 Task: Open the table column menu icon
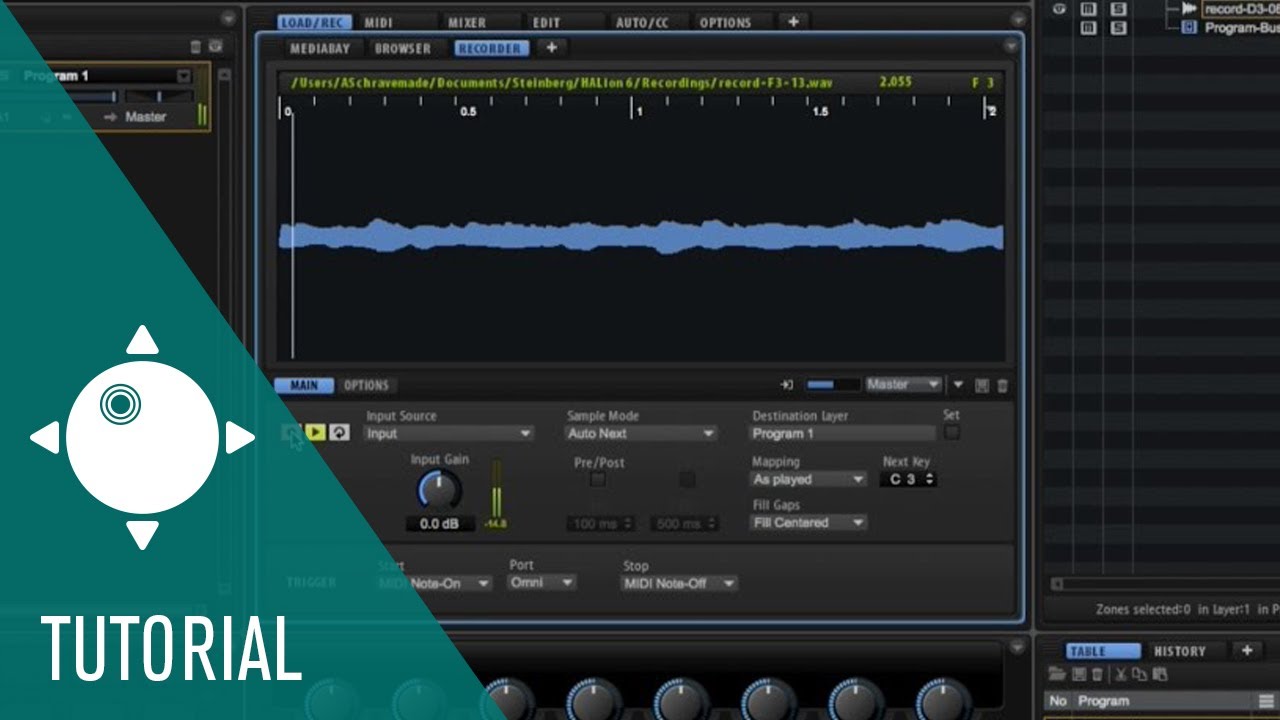point(1267,701)
